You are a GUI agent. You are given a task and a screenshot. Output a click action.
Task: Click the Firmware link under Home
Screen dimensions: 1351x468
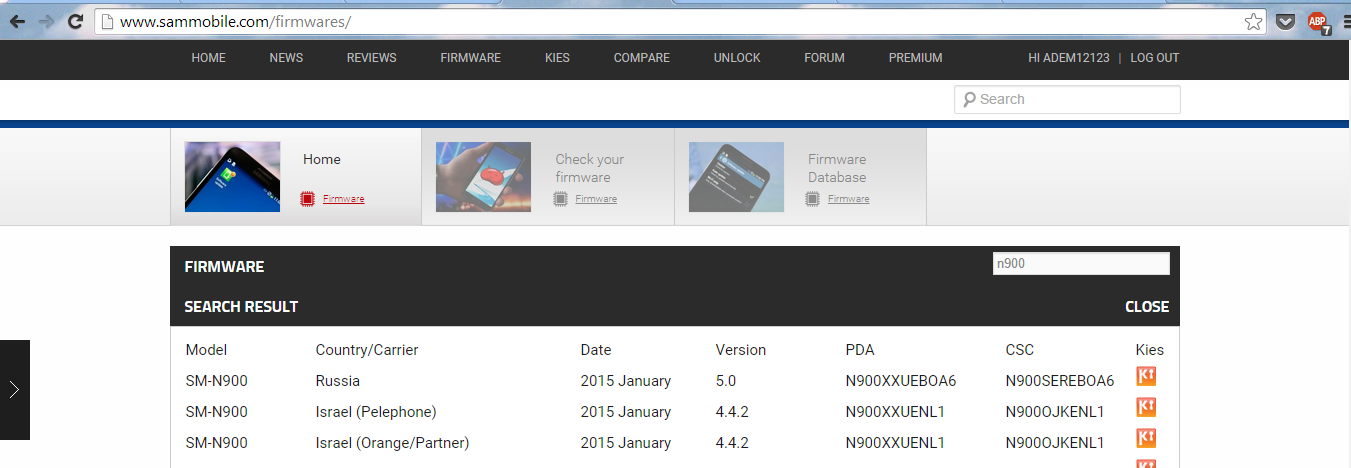coord(344,199)
